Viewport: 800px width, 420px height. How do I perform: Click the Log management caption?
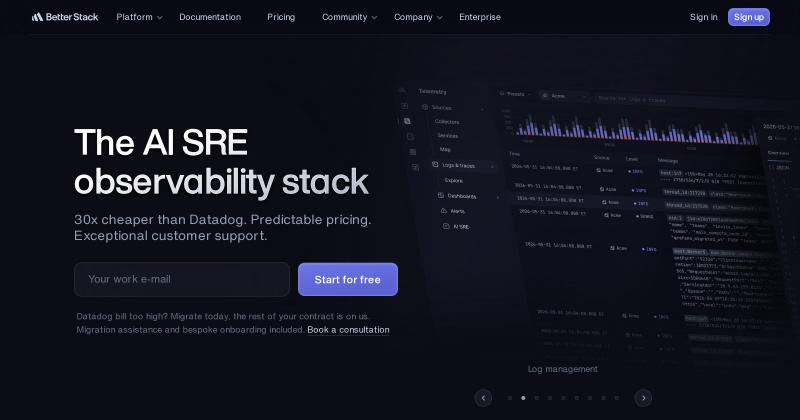tap(562, 369)
